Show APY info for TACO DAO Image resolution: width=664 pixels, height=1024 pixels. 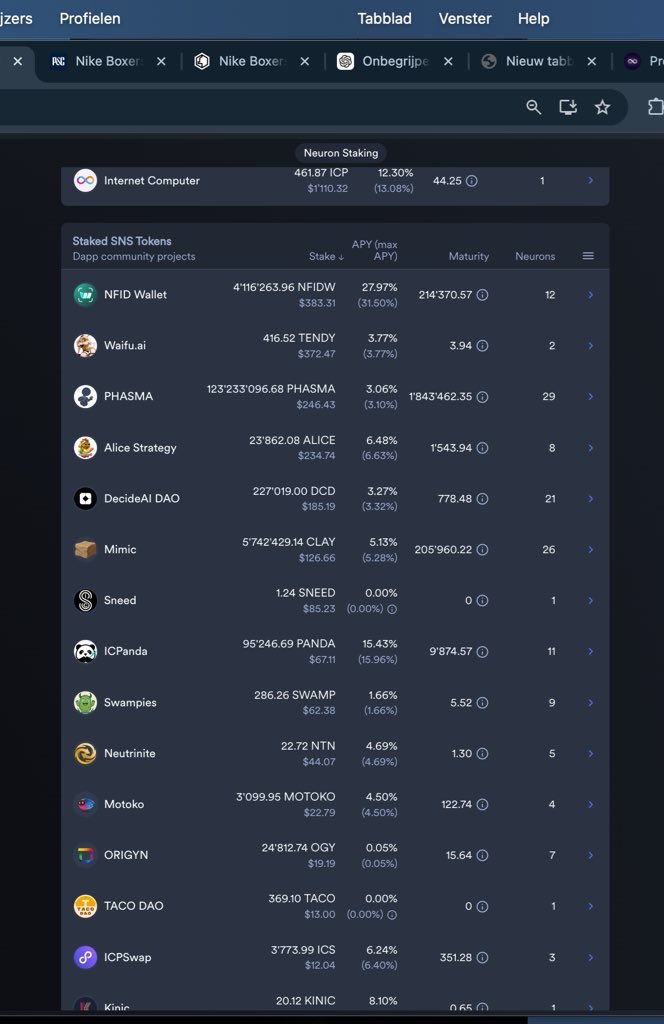392,915
